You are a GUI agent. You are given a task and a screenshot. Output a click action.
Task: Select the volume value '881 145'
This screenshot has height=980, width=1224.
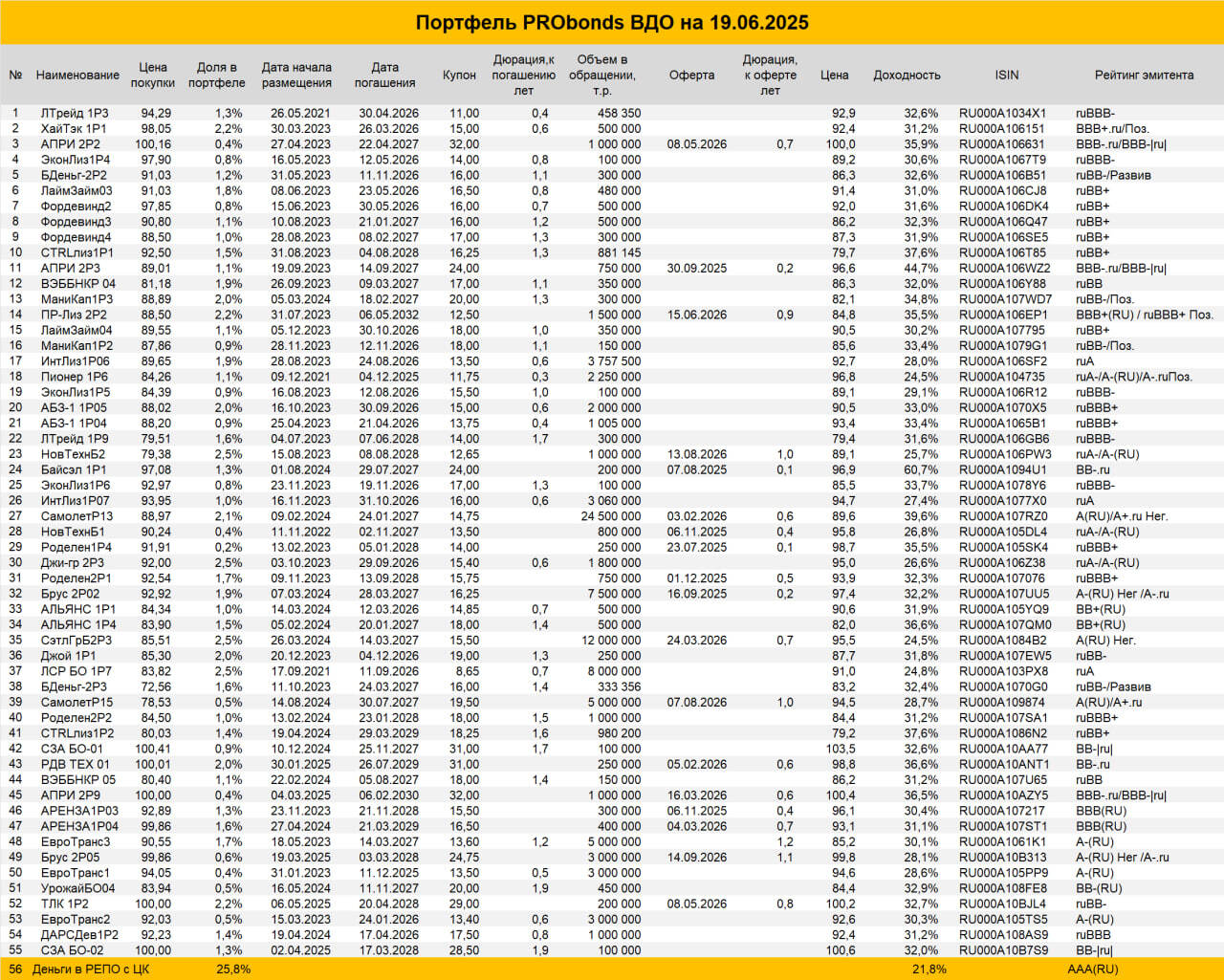(x=620, y=252)
